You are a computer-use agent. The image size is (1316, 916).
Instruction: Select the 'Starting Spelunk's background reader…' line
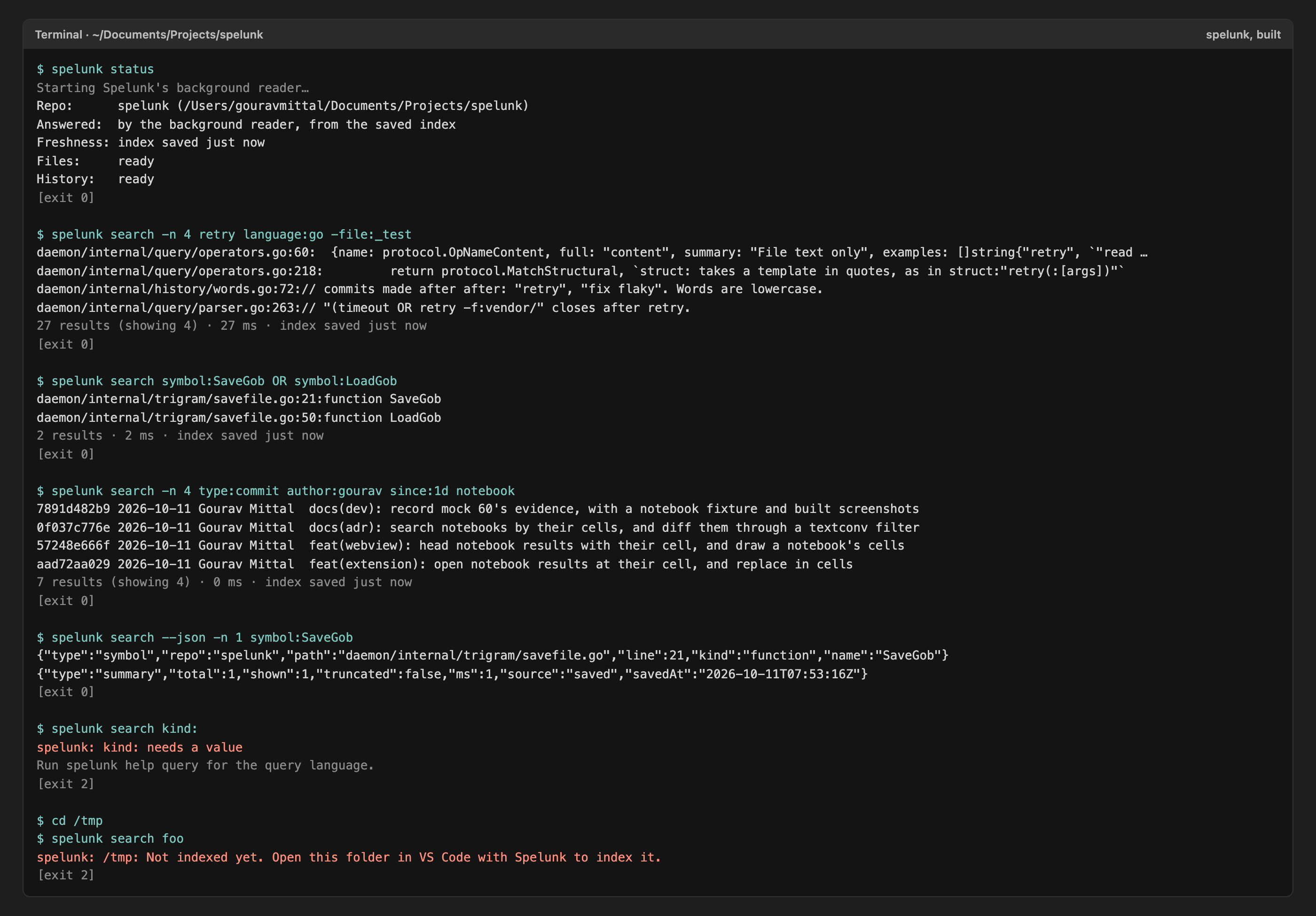[x=172, y=88]
